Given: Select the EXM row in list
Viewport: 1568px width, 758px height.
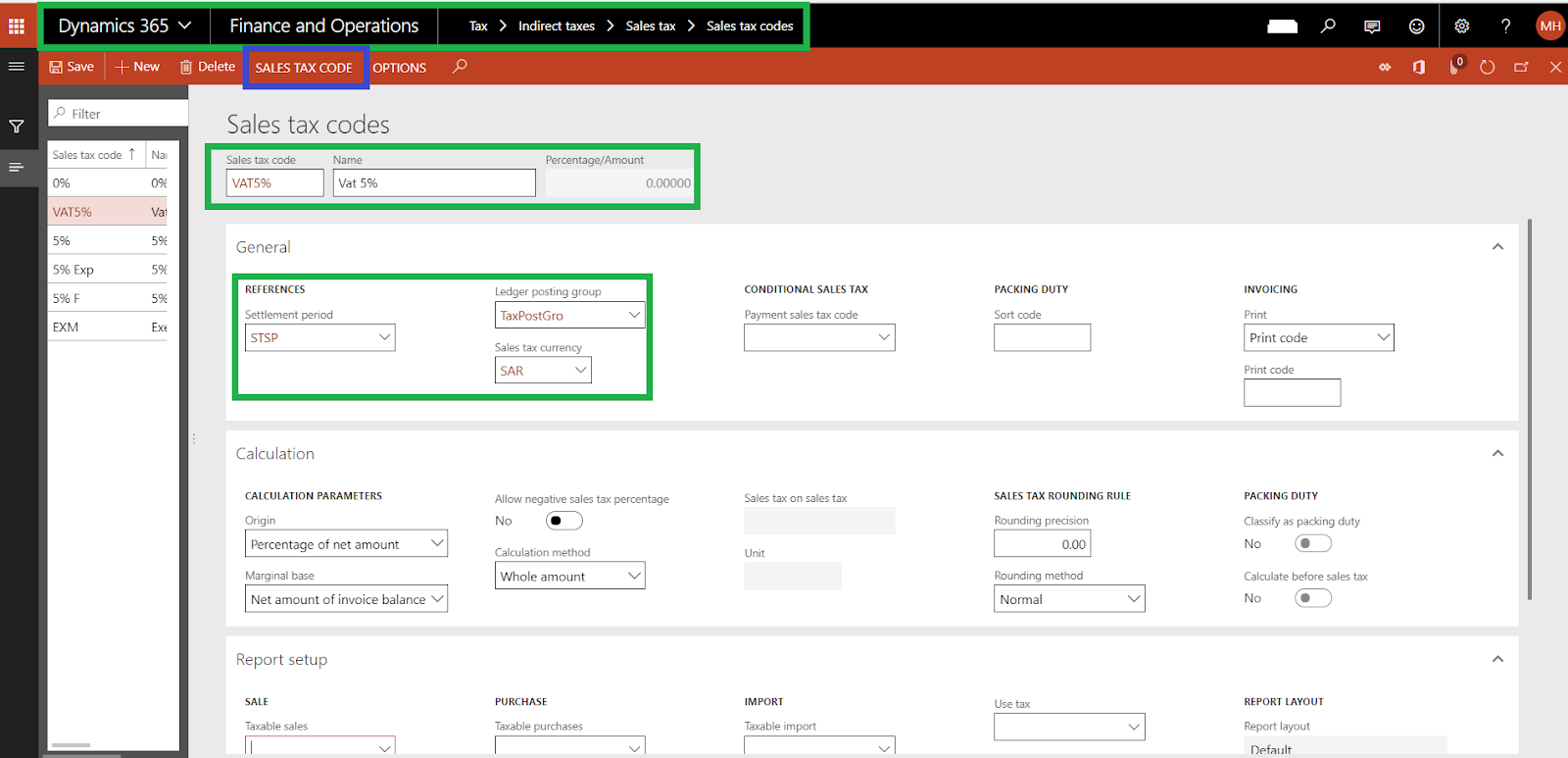Looking at the screenshot, I should point(110,328).
